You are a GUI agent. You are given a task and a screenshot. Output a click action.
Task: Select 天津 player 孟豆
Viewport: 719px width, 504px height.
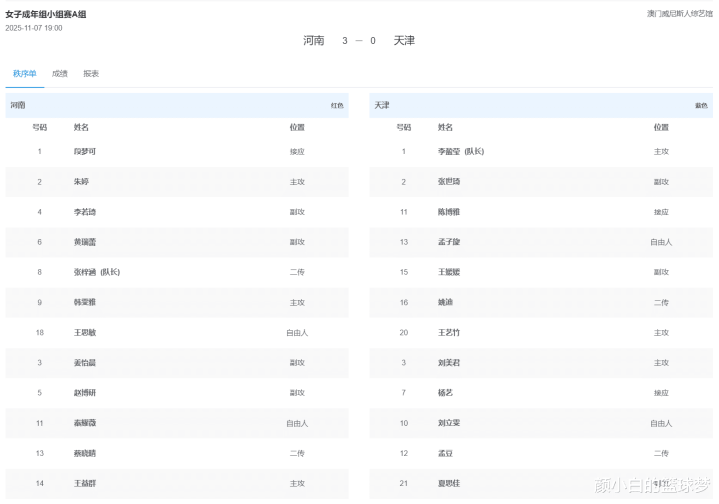[x=445, y=453]
